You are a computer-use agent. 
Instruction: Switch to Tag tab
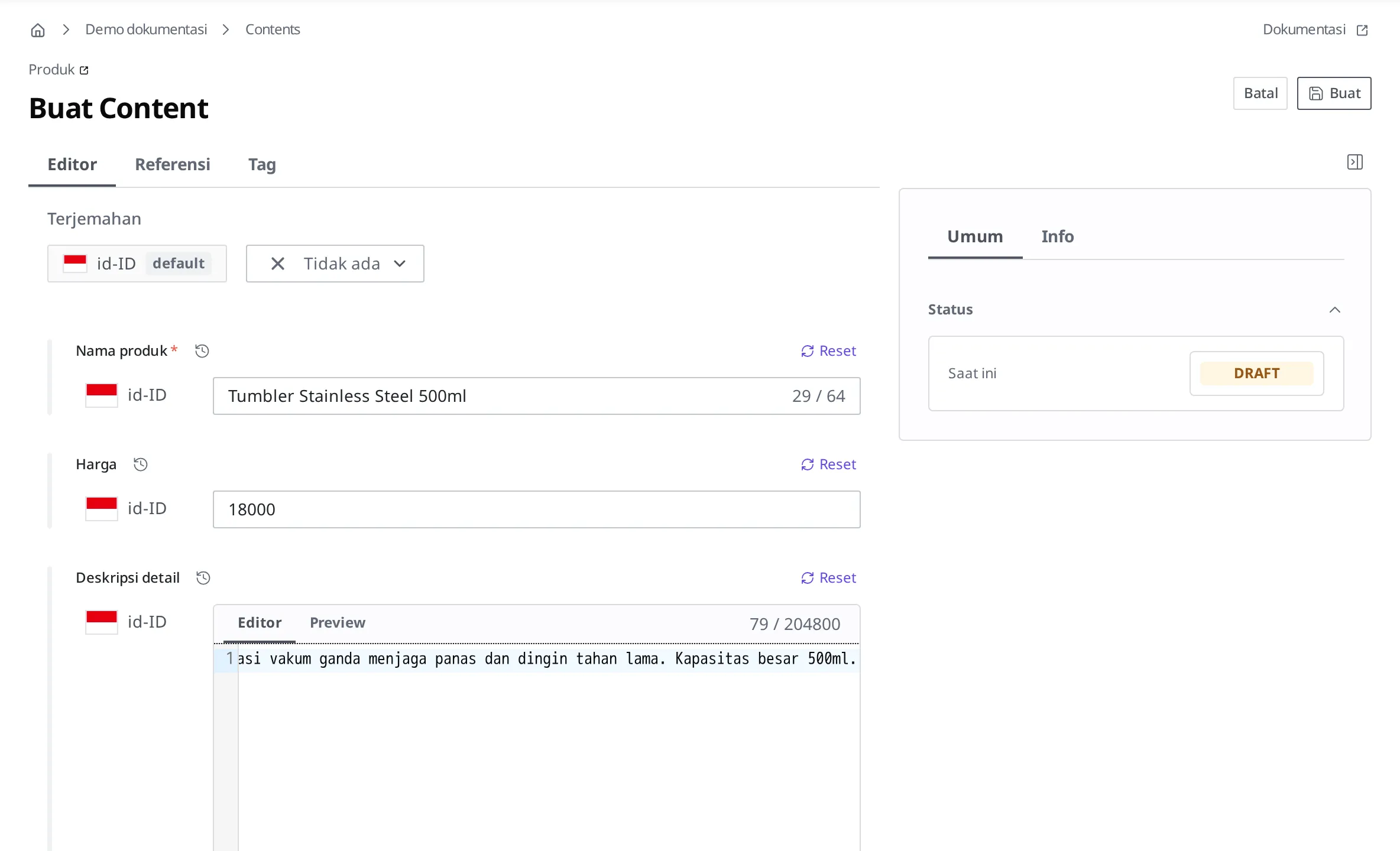262,164
